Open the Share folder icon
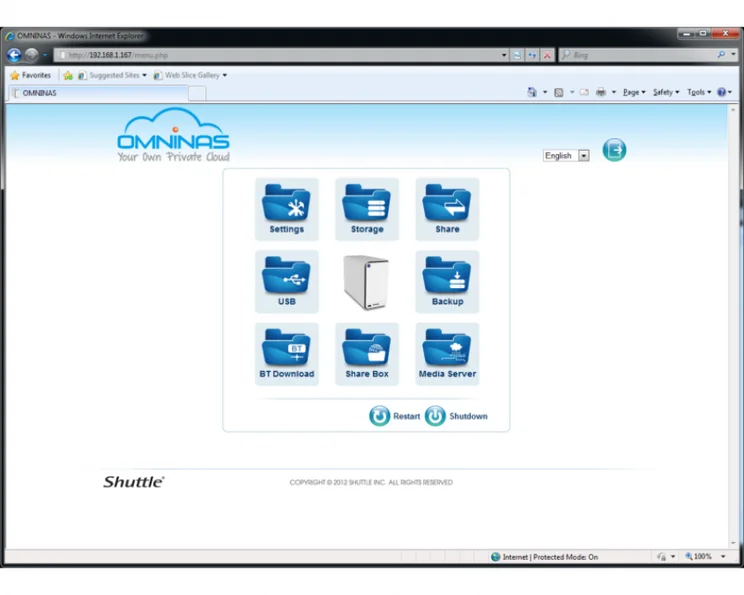The width and height of the screenshot is (744, 595). point(447,209)
